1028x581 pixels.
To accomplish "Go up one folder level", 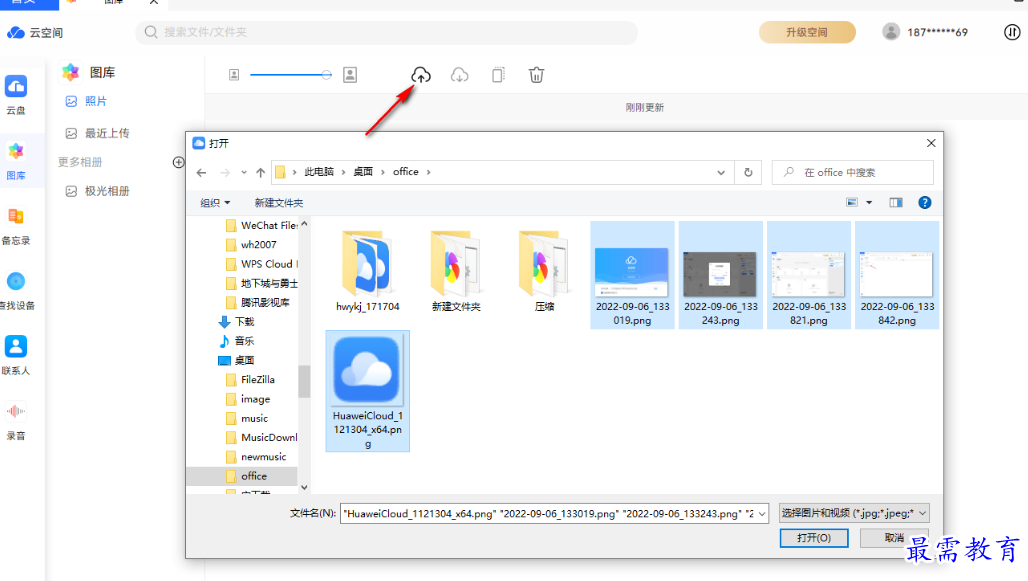I will point(260,172).
